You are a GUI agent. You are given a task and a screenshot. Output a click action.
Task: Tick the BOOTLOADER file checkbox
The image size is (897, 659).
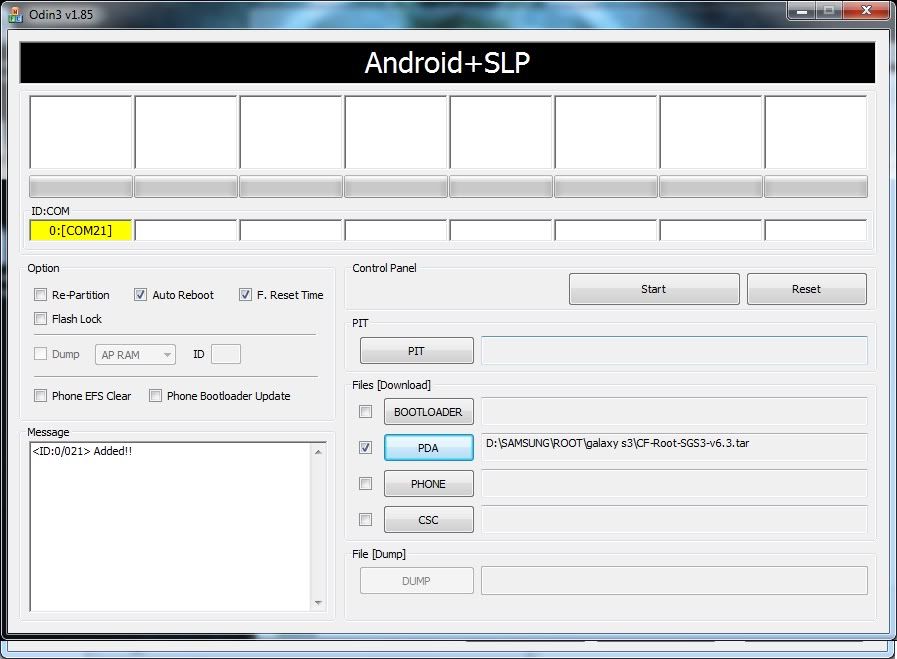point(366,412)
